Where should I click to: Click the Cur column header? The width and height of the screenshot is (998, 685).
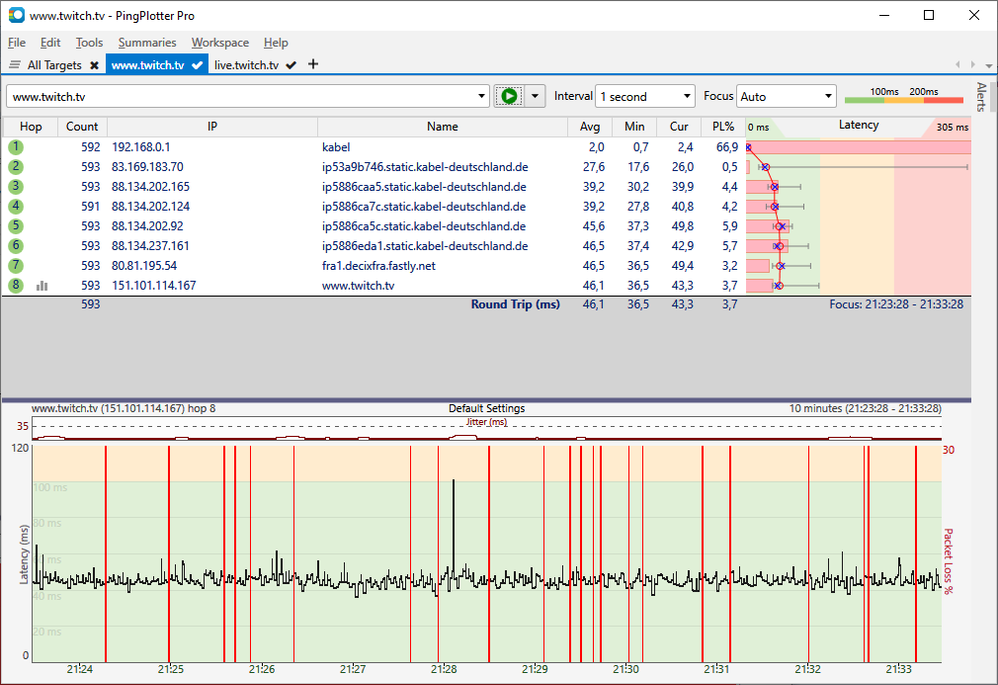point(679,127)
